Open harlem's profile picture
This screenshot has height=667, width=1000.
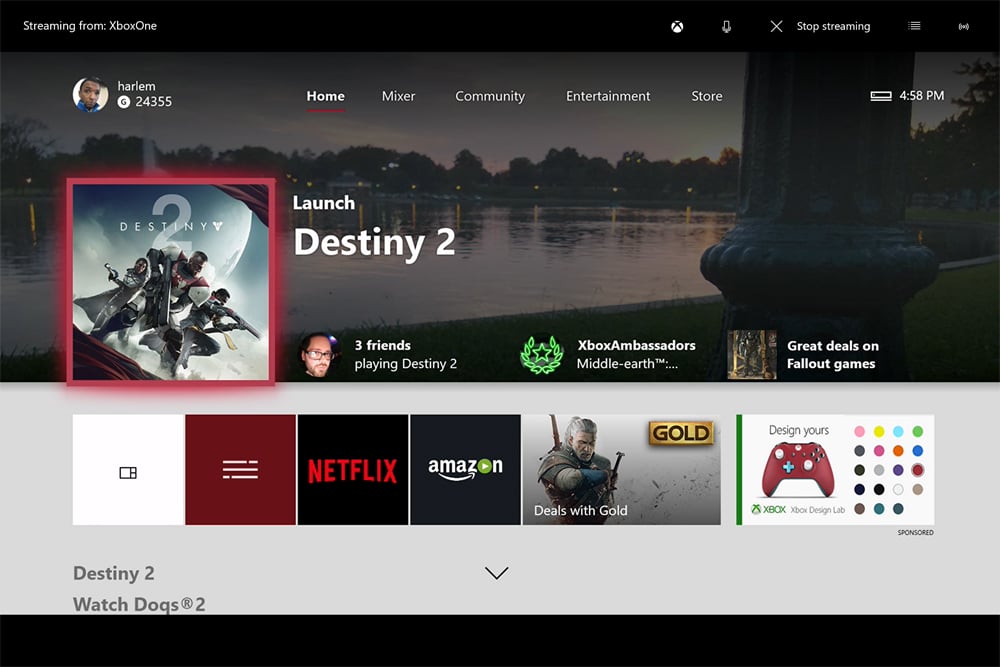91,94
